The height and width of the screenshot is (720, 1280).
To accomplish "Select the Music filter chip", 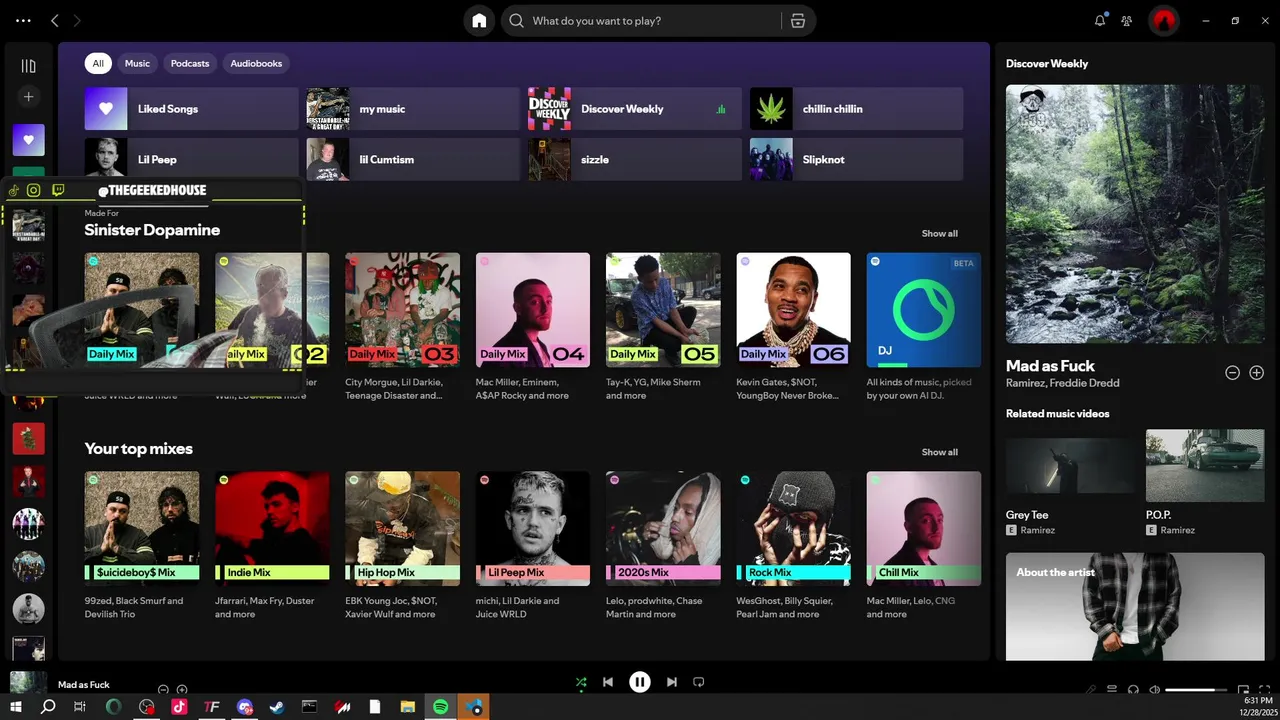I will (137, 63).
